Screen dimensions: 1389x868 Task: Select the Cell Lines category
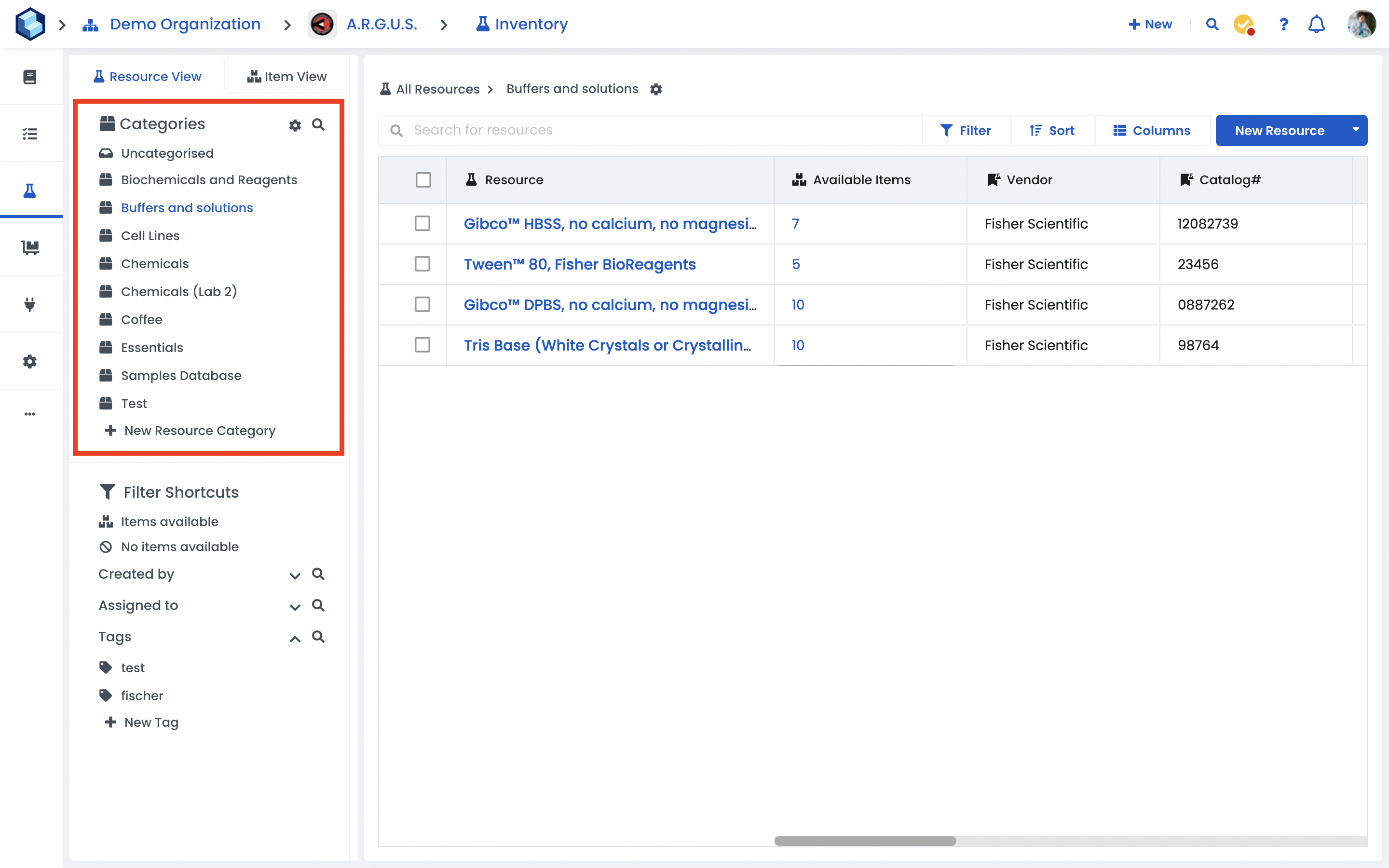[150, 235]
